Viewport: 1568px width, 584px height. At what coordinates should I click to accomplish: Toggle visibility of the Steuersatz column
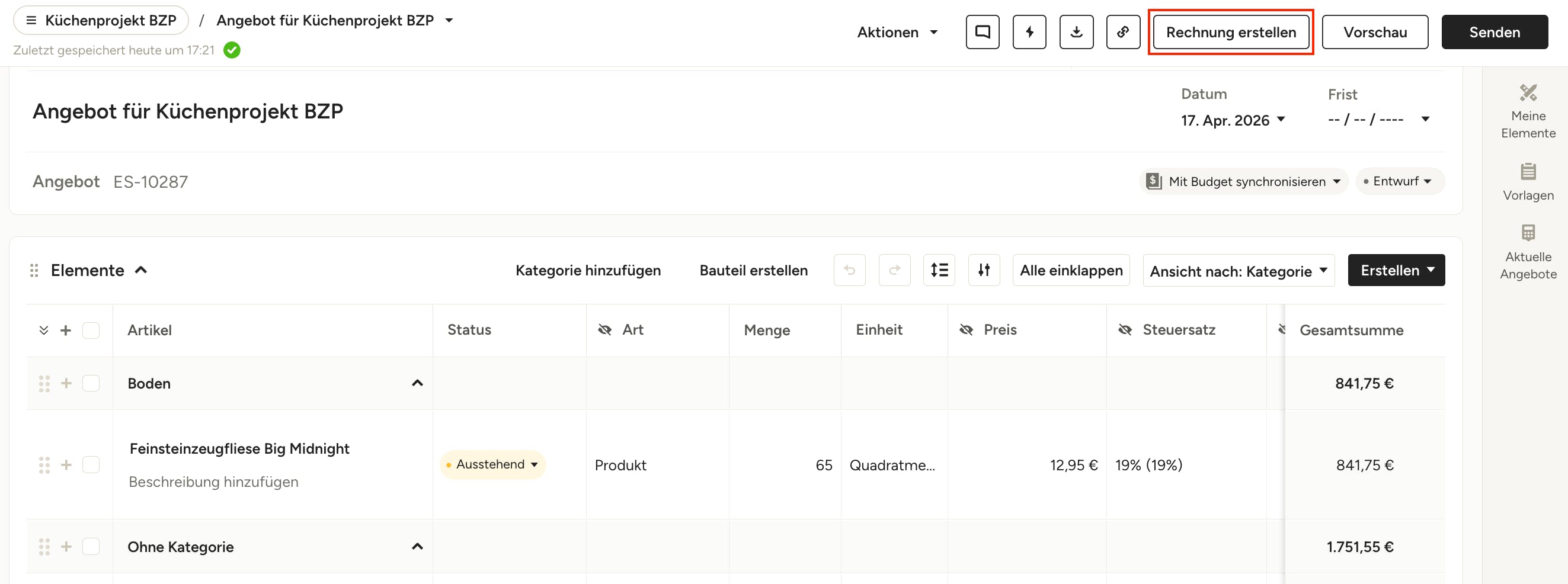coord(1125,330)
